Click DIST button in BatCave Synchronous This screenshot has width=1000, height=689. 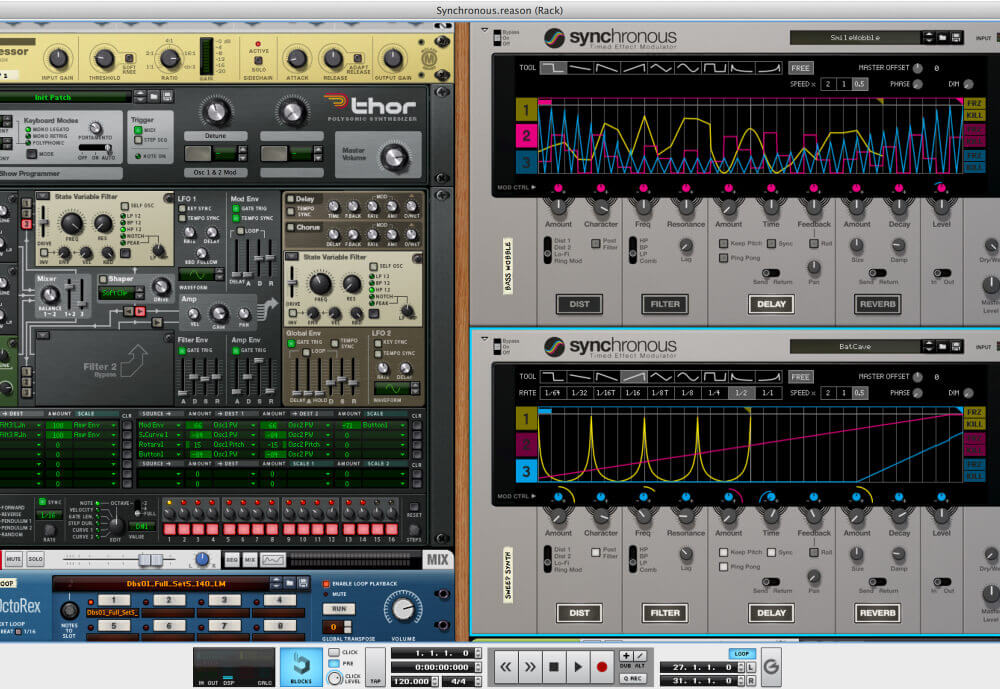point(579,613)
